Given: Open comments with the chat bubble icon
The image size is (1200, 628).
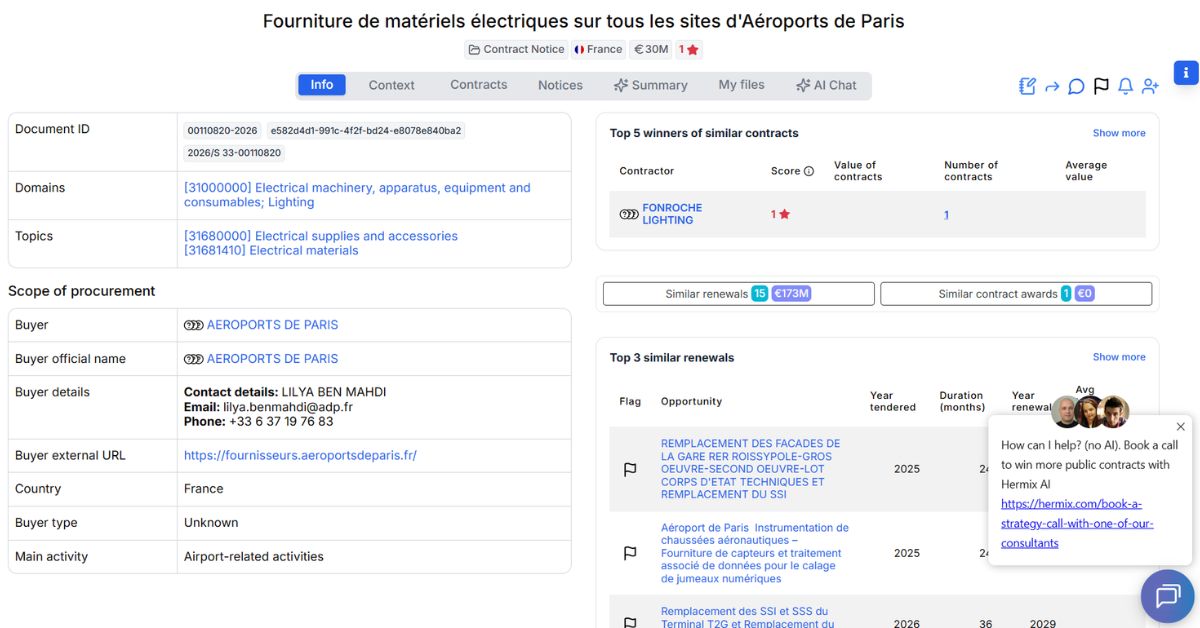Looking at the screenshot, I should (x=1076, y=87).
